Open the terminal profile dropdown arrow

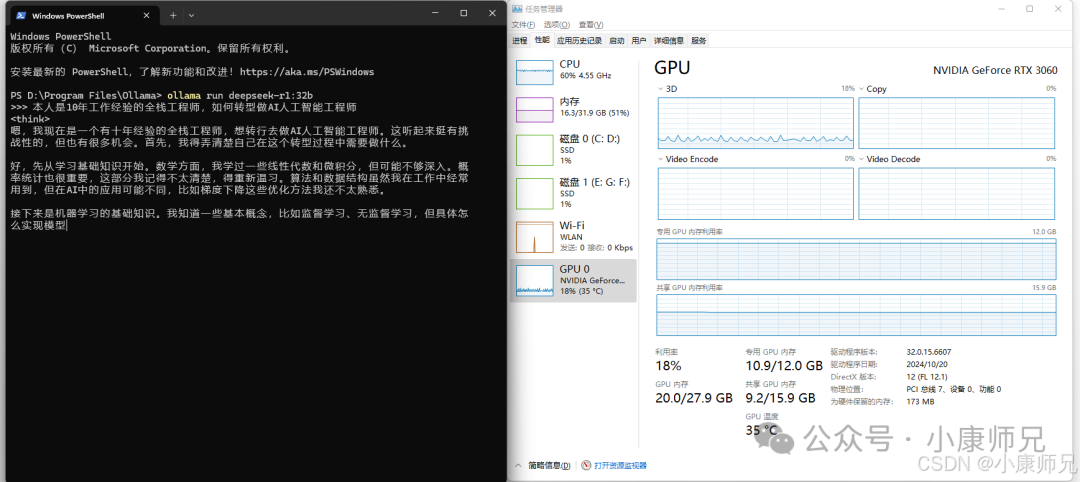(191, 14)
